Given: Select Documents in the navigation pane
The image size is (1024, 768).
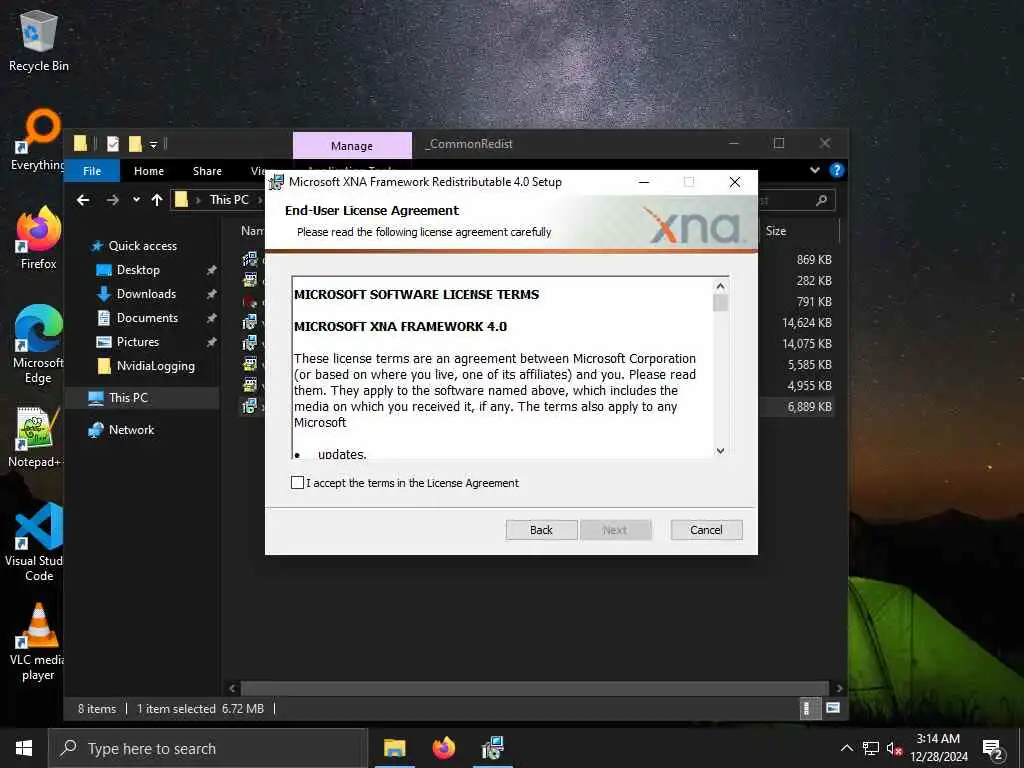Looking at the screenshot, I should click(147, 318).
